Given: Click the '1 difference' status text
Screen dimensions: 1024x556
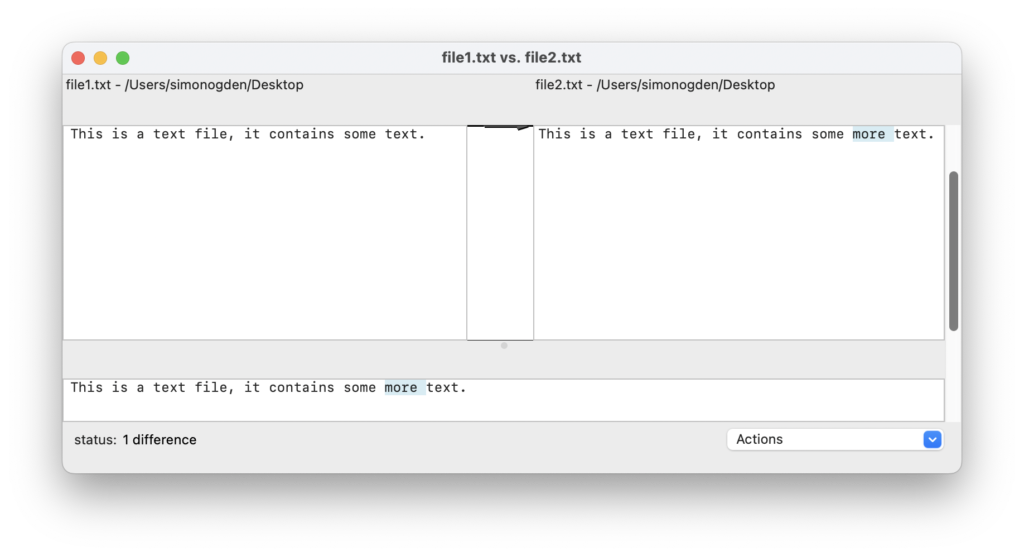Looking at the screenshot, I should [159, 440].
